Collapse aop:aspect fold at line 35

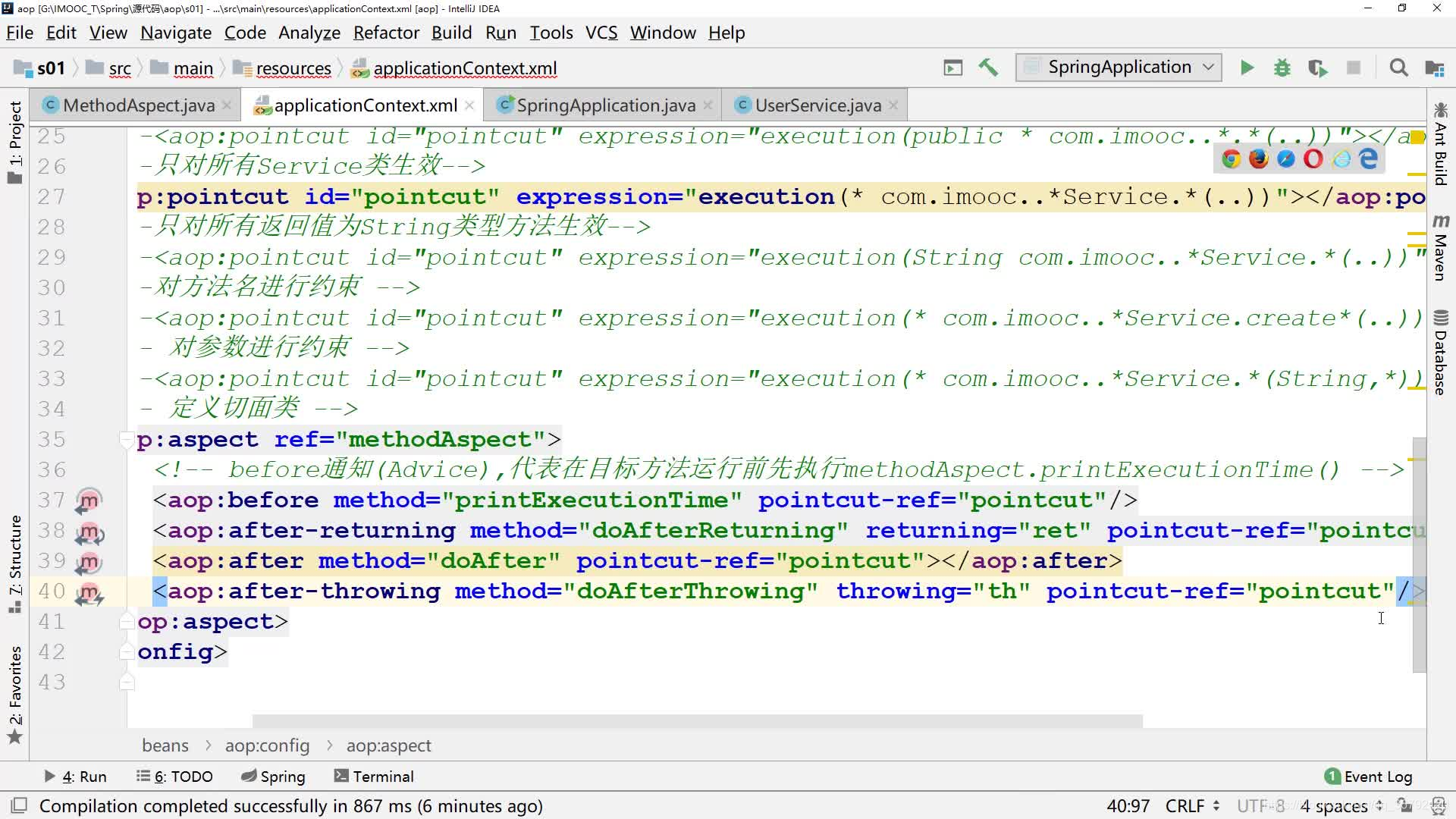point(127,440)
